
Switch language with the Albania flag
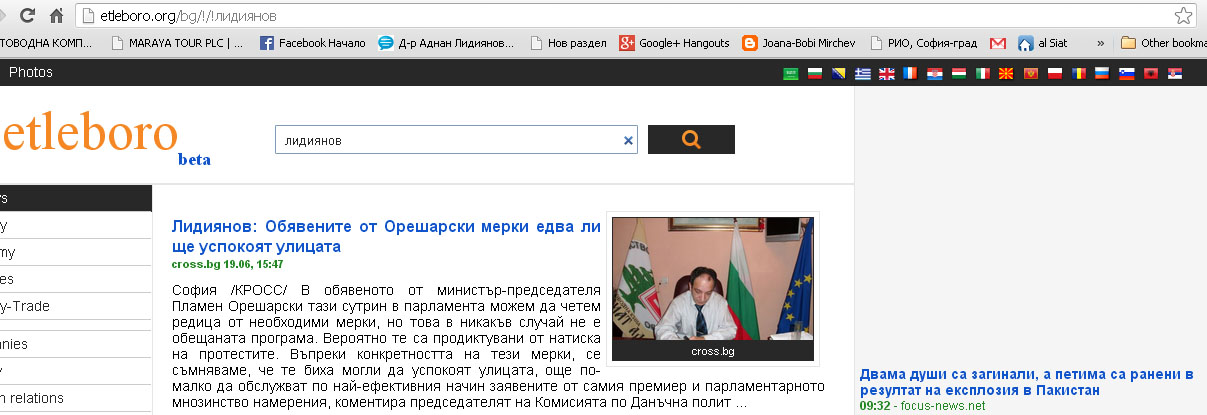[1151, 74]
